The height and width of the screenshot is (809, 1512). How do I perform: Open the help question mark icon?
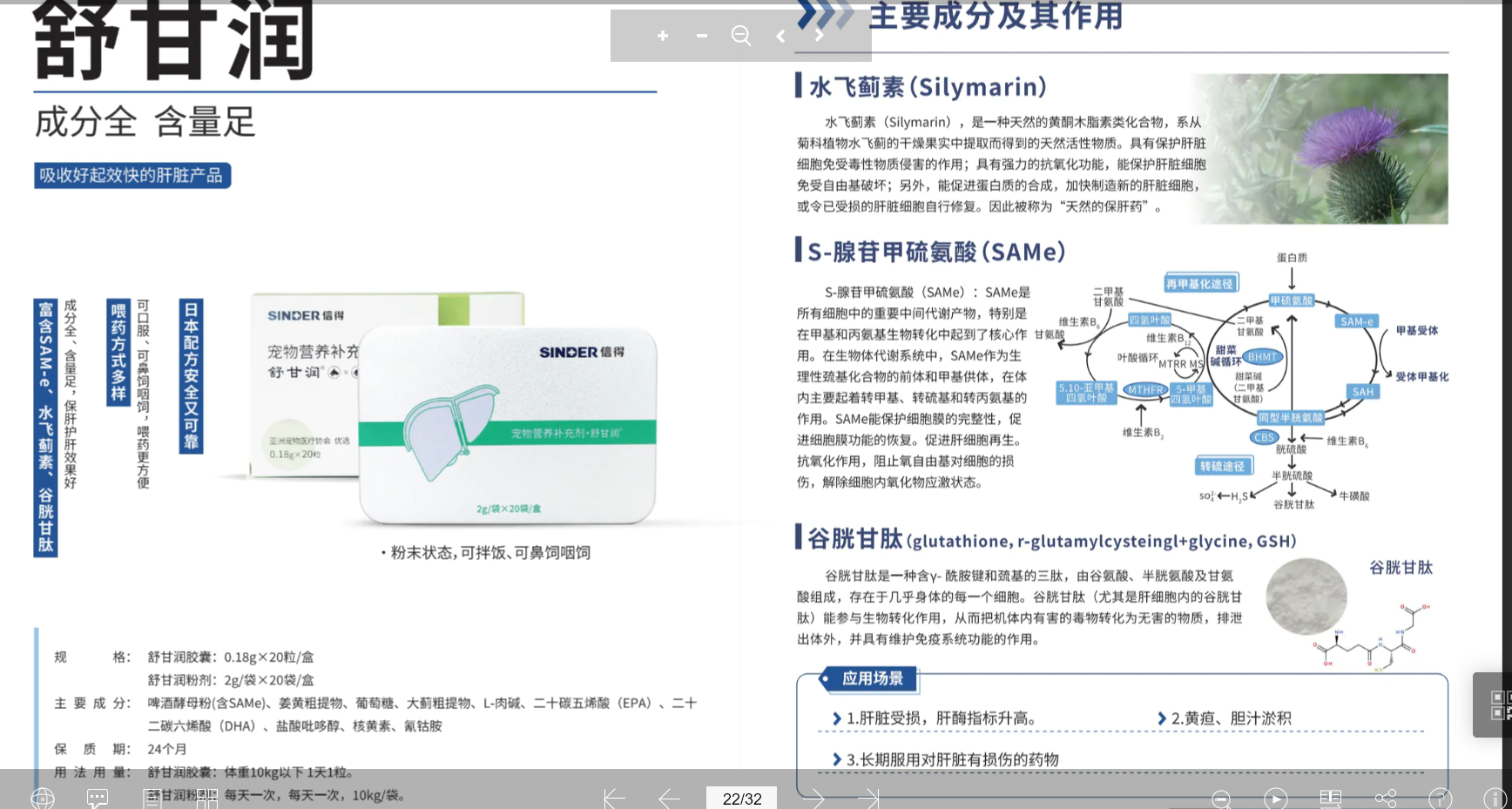[x=1440, y=799]
